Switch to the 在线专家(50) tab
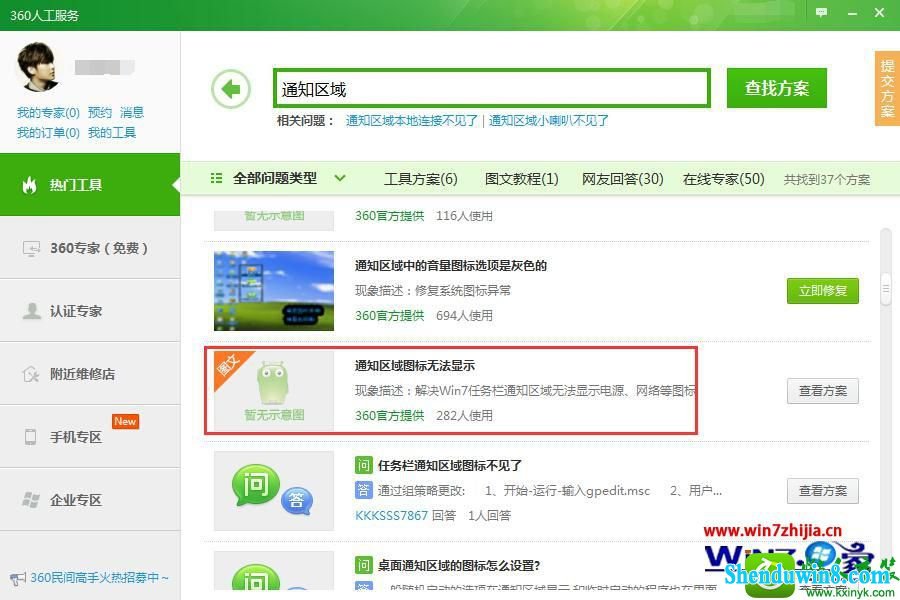Image resolution: width=900 pixels, height=600 pixels. [x=724, y=179]
